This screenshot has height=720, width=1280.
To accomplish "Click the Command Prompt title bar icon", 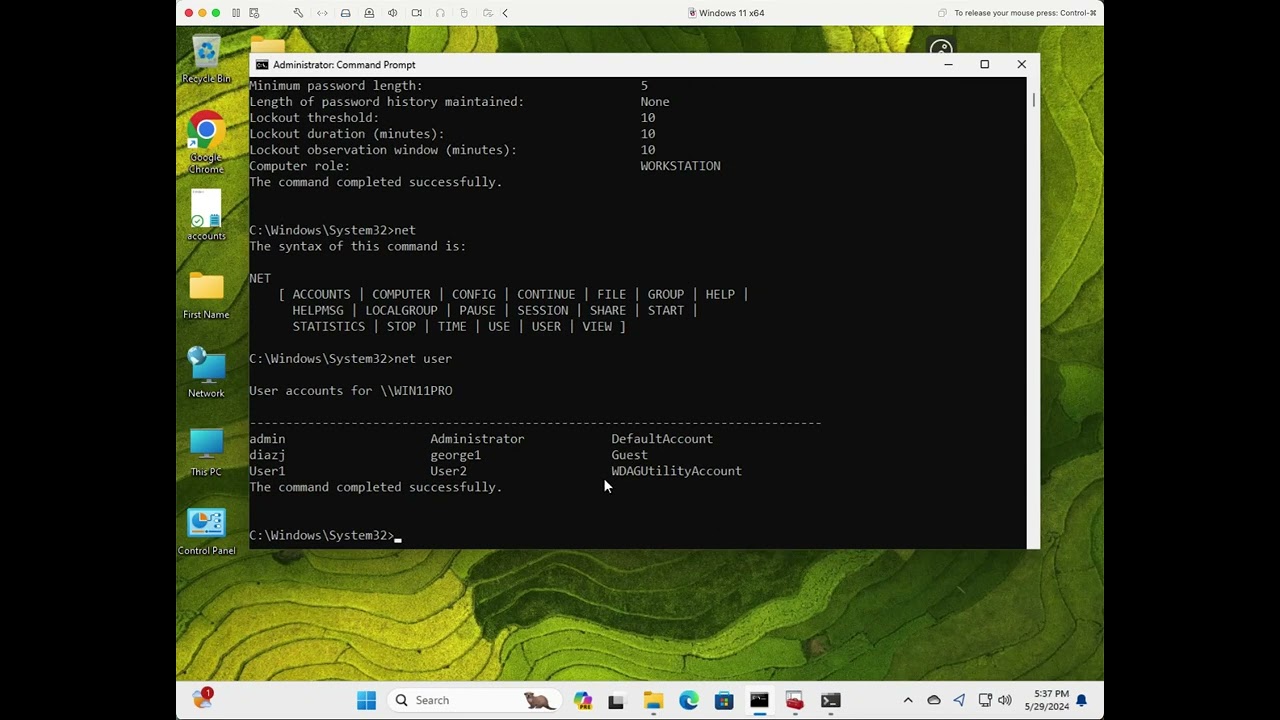I will coord(262,65).
